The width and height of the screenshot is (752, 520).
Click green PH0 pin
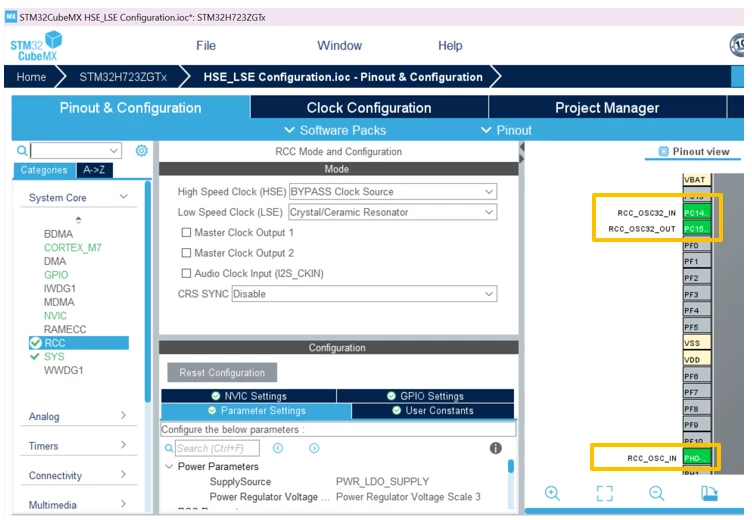(696, 458)
